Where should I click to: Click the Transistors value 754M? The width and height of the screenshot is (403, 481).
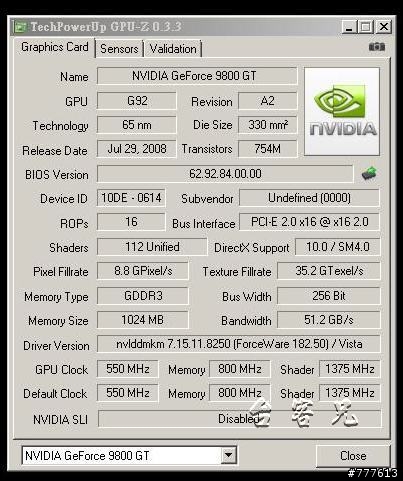point(267,149)
